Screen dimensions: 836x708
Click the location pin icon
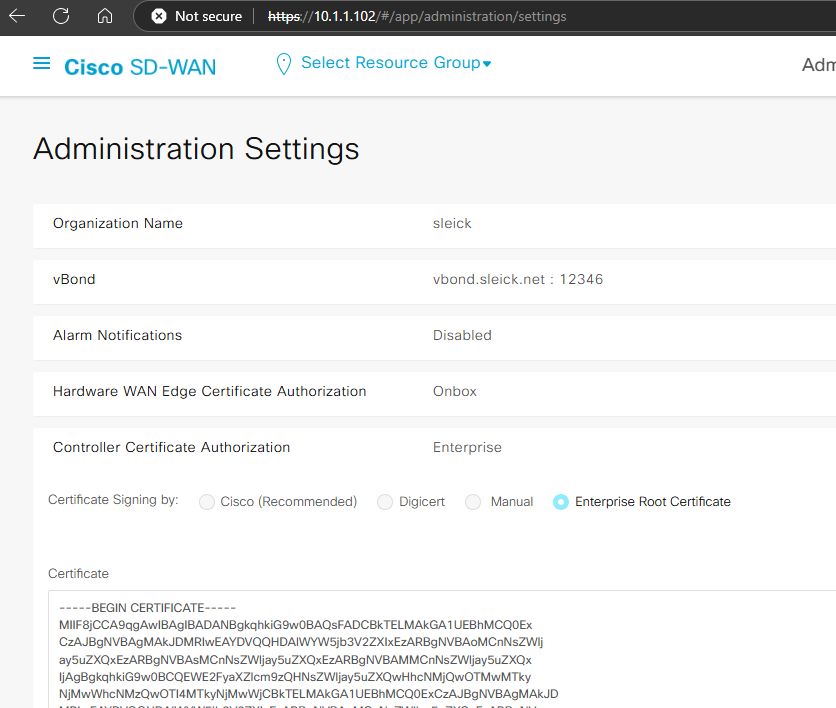[283, 64]
